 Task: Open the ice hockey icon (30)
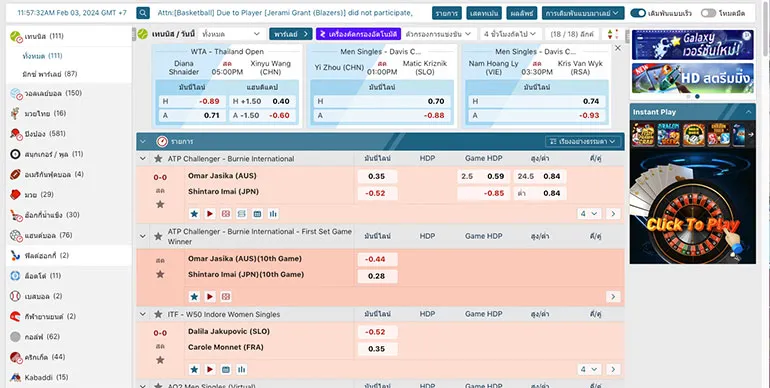[x=16, y=215]
